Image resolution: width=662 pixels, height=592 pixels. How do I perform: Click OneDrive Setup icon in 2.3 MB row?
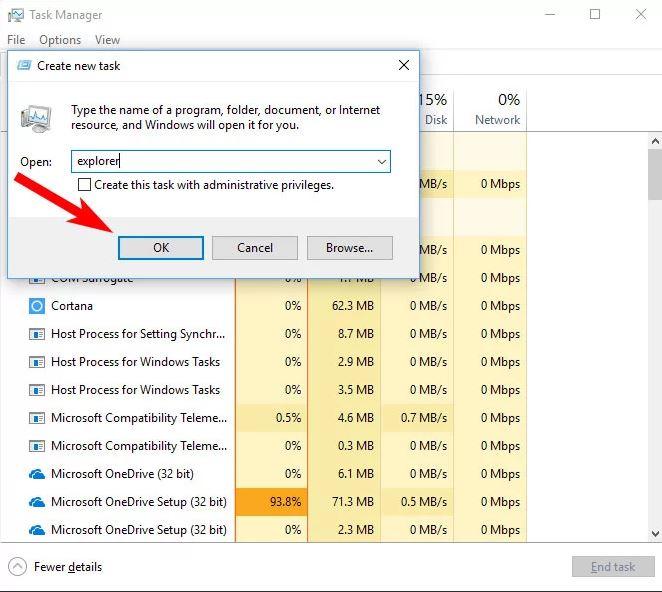pos(37,530)
